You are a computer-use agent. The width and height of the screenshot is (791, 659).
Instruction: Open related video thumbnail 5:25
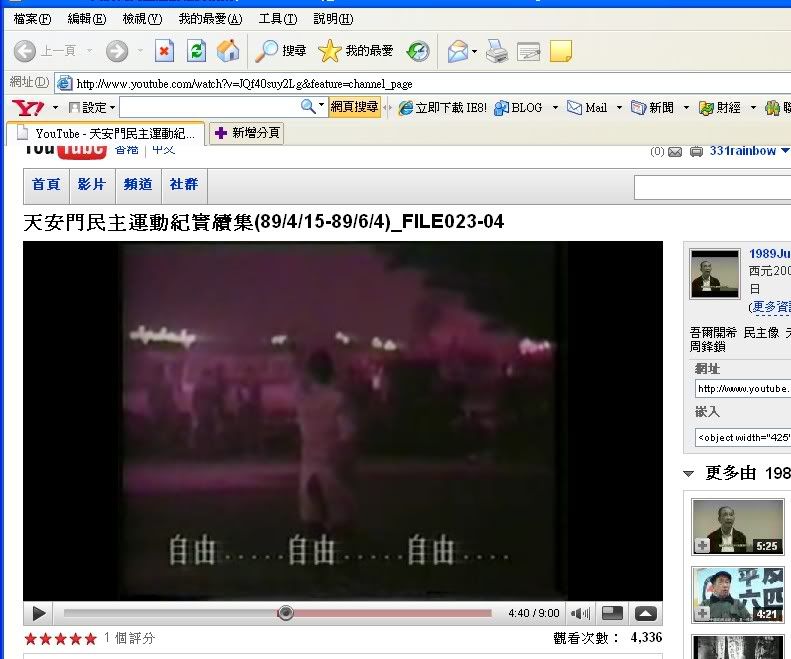[738, 527]
